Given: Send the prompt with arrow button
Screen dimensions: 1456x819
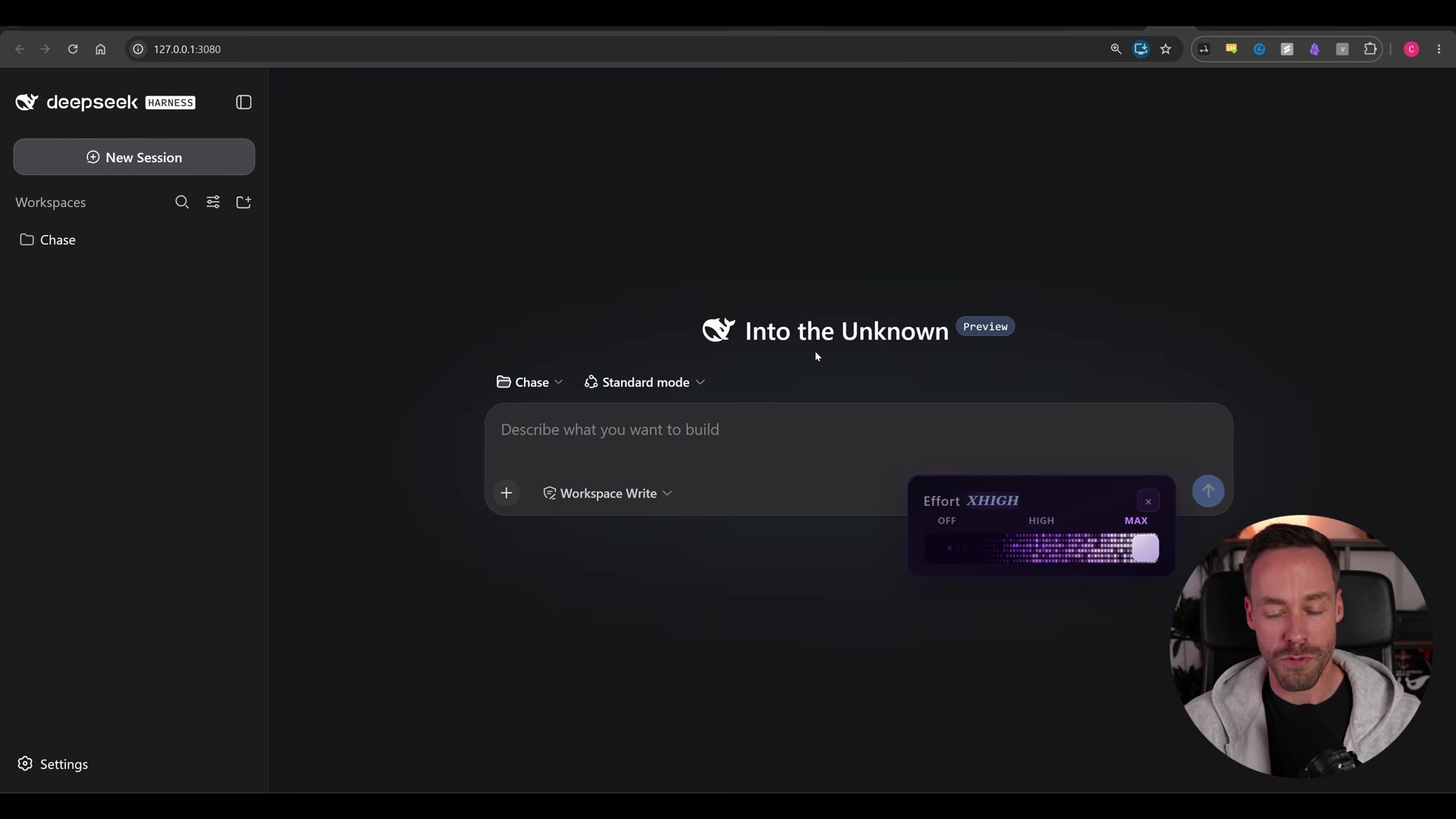Looking at the screenshot, I should coord(1208,491).
